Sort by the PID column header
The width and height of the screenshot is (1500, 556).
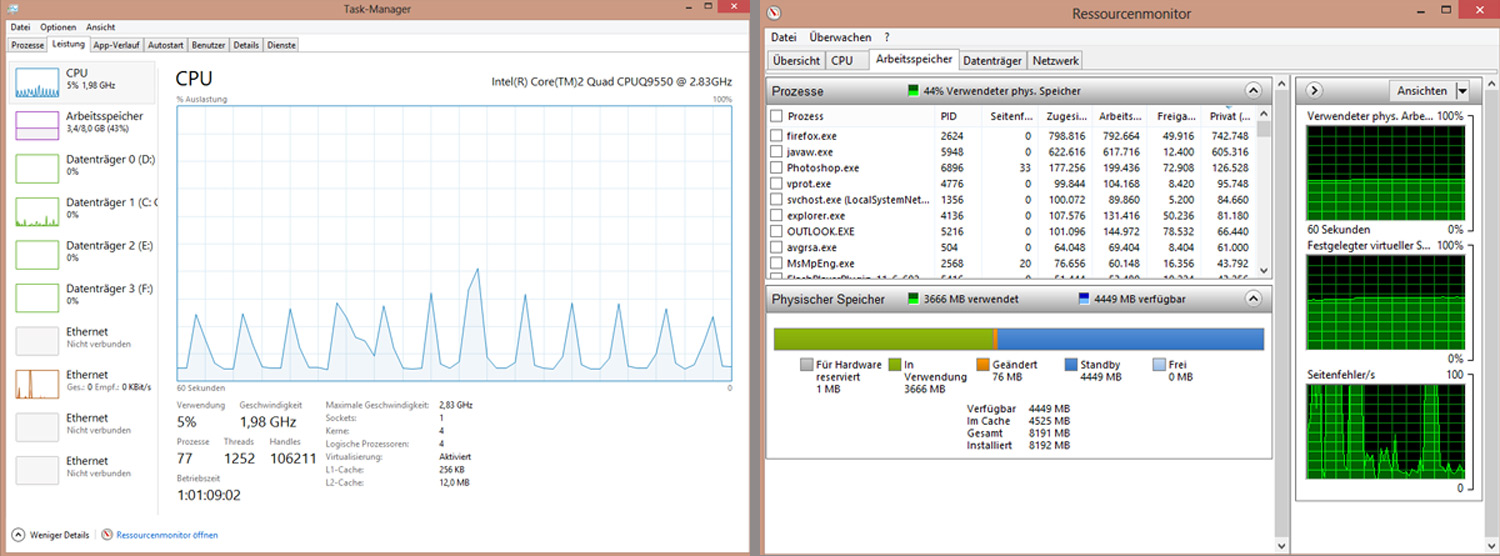click(958, 116)
